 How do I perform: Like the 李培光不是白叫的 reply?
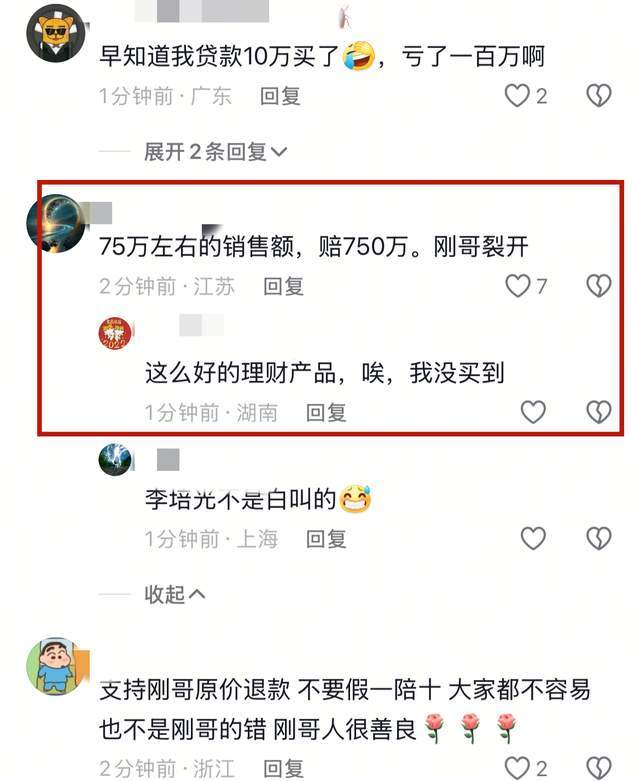[x=533, y=538]
